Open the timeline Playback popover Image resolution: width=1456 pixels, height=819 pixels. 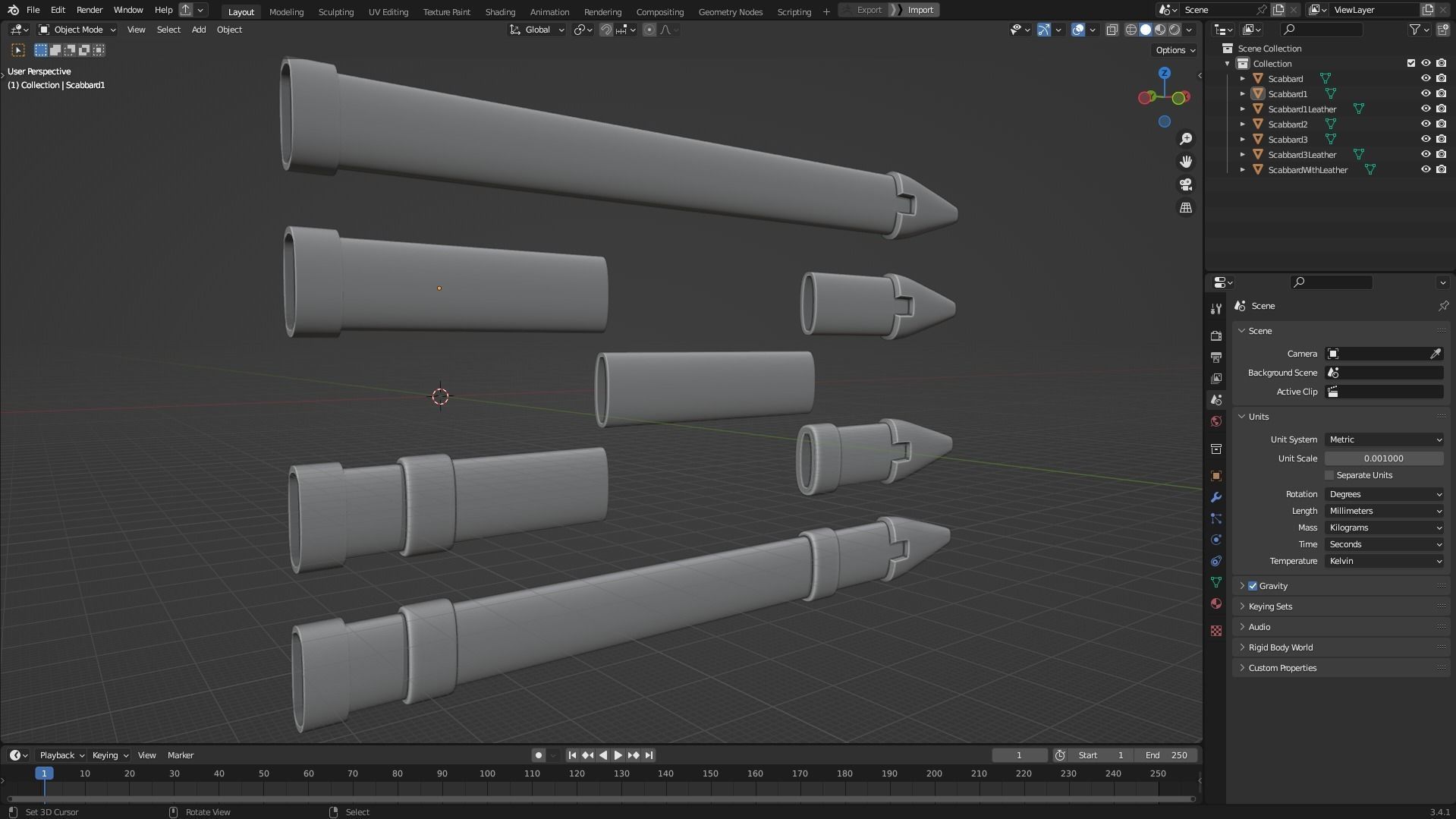pyautogui.click(x=61, y=755)
